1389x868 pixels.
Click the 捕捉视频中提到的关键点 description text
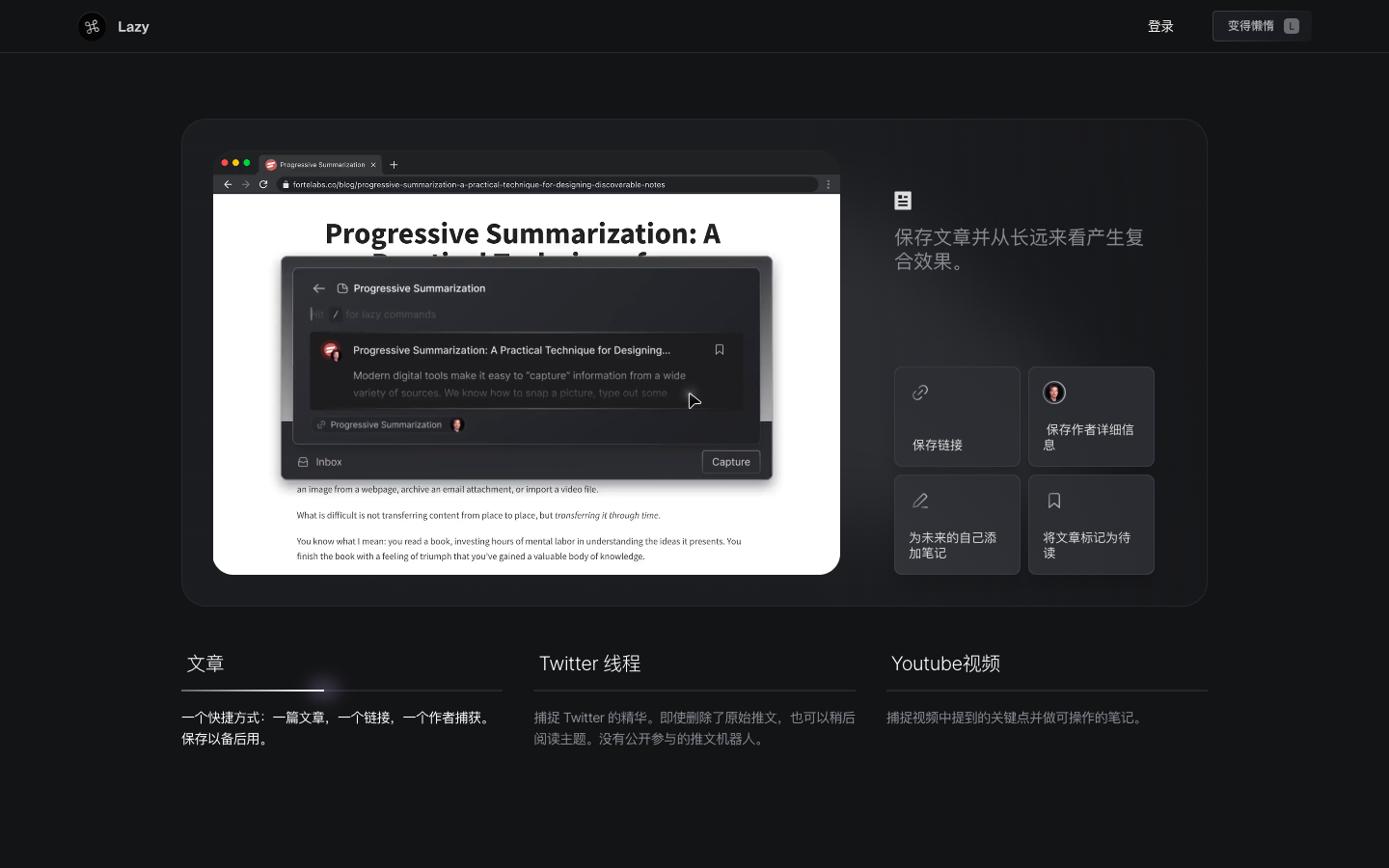click(1017, 718)
